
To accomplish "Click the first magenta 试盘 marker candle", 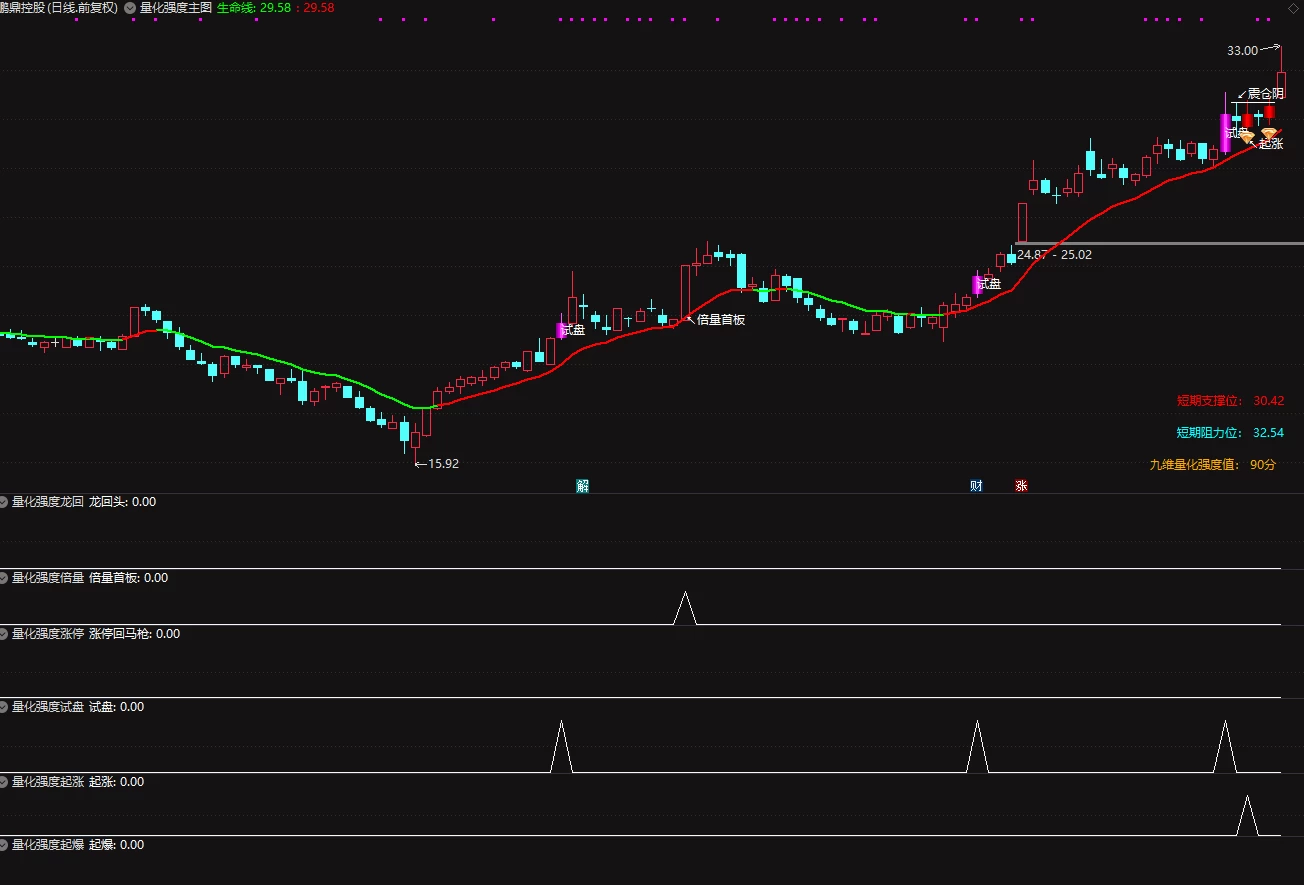I will tap(561, 330).
